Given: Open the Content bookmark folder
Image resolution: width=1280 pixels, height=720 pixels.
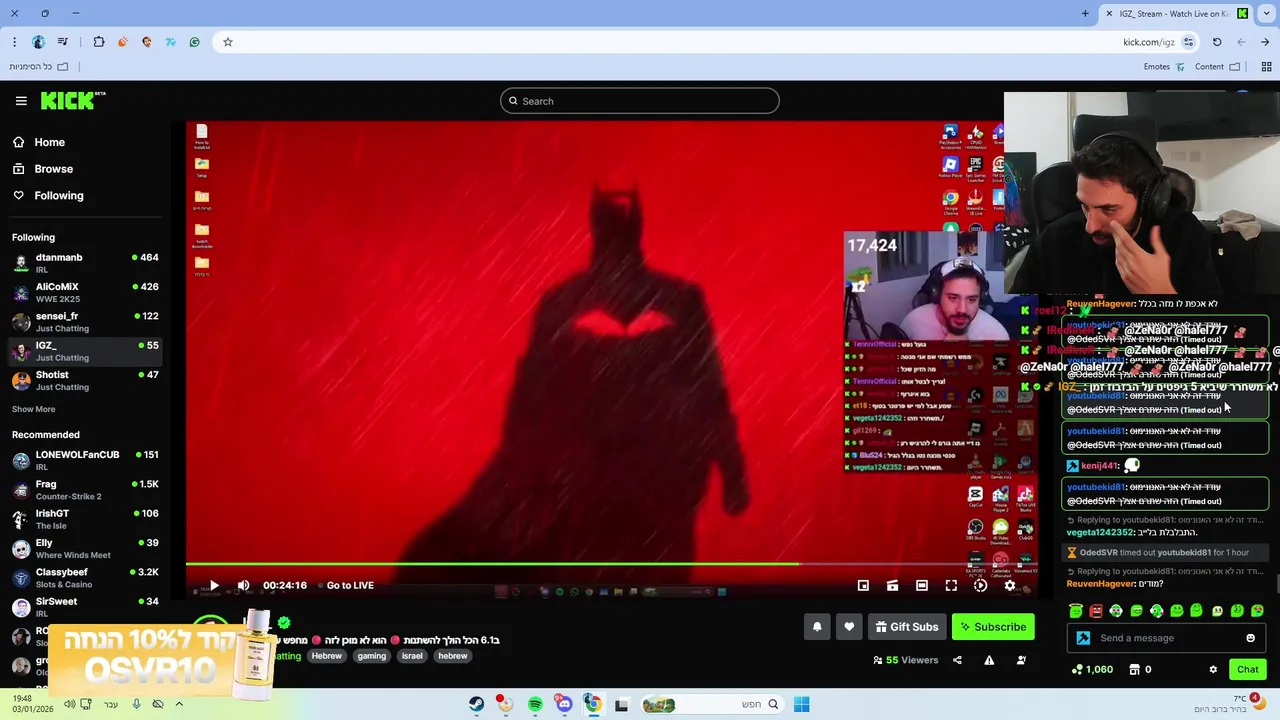Looking at the screenshot, I should [1217, 67].
